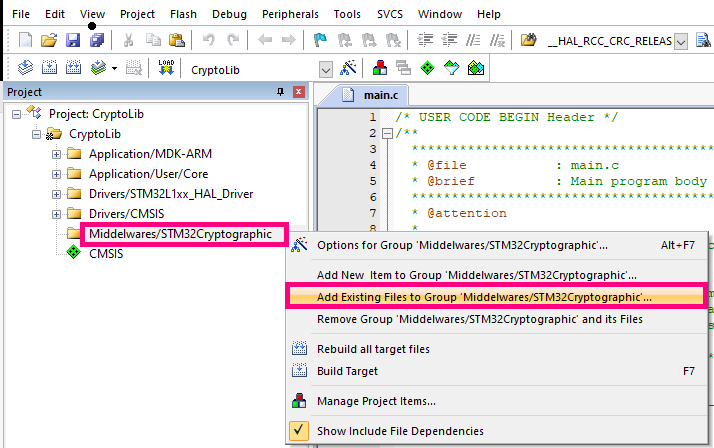Screen dimensions: 714x448
Task: Expand the Application/MDK-ARM group
Action: pyautogui.click(x=56, y=154)
